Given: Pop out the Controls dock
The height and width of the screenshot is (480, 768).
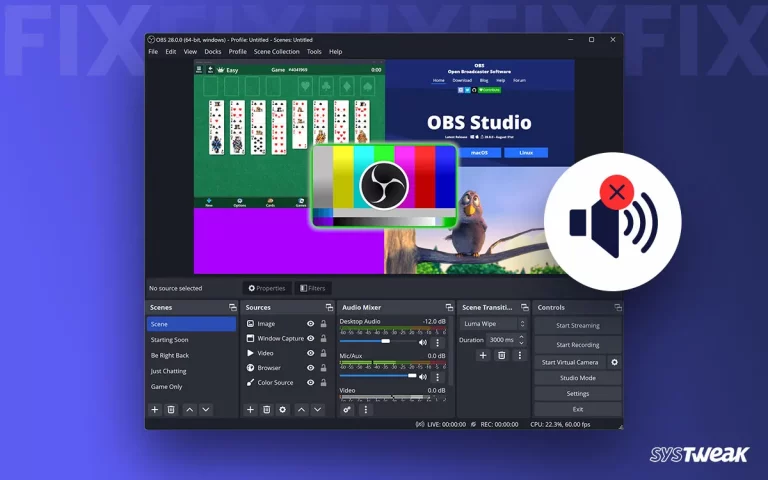Looking at the screenshot, I should tap(618, 308).
